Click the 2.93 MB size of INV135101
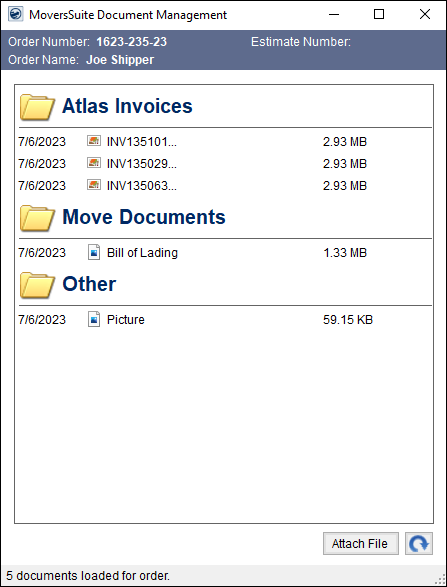447x587 pixels. coord(345,142)
